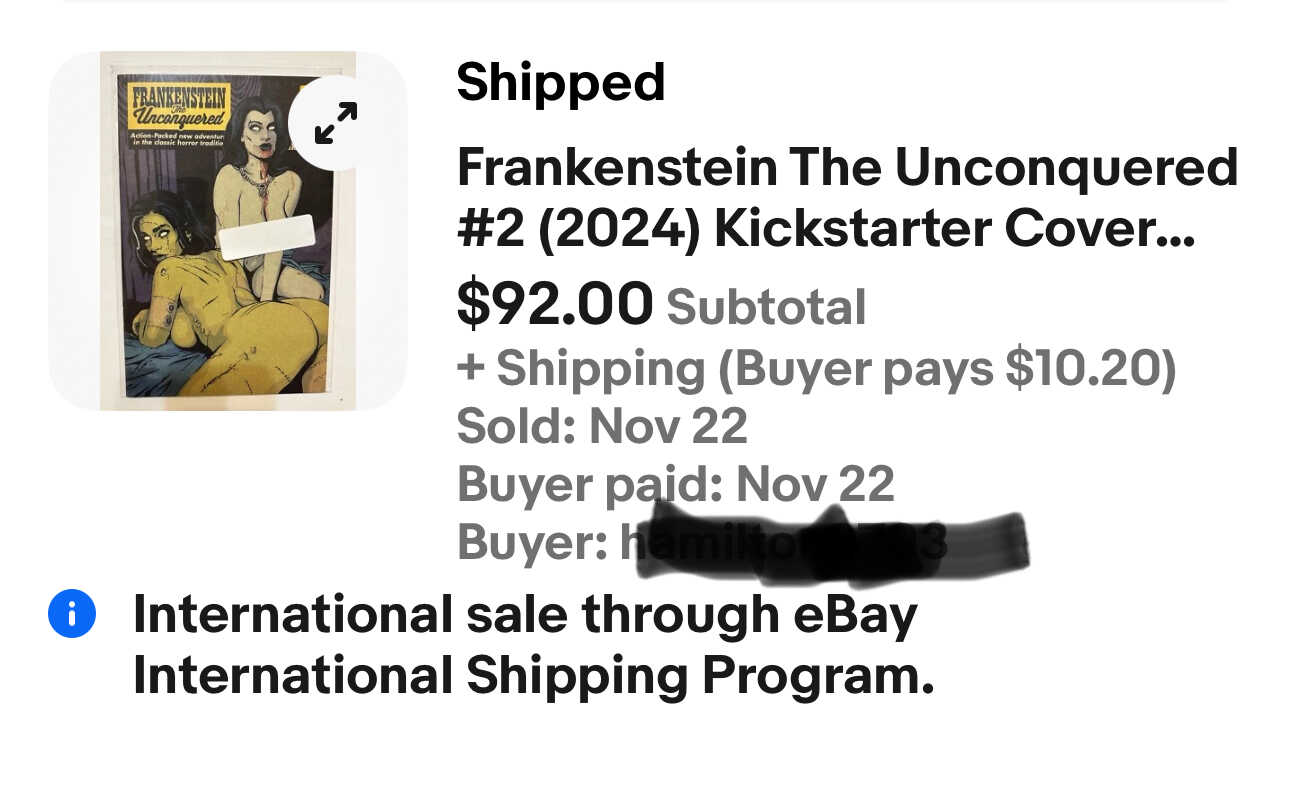Image resolution: width=1290 pixels, height=801 pixels.
Task: Click the Sold: Nov 22 line
Action: click(602, 426)
